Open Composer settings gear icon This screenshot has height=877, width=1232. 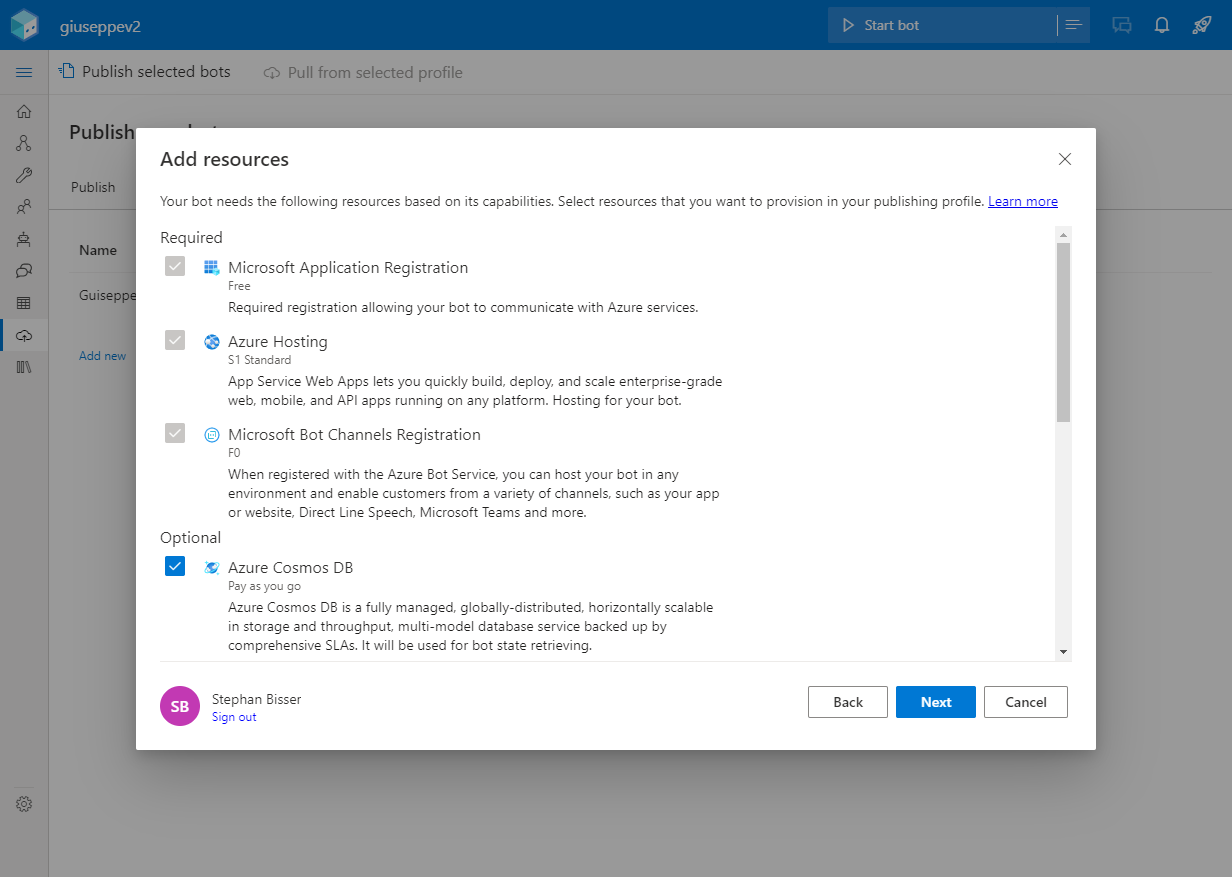click(24, 804)
